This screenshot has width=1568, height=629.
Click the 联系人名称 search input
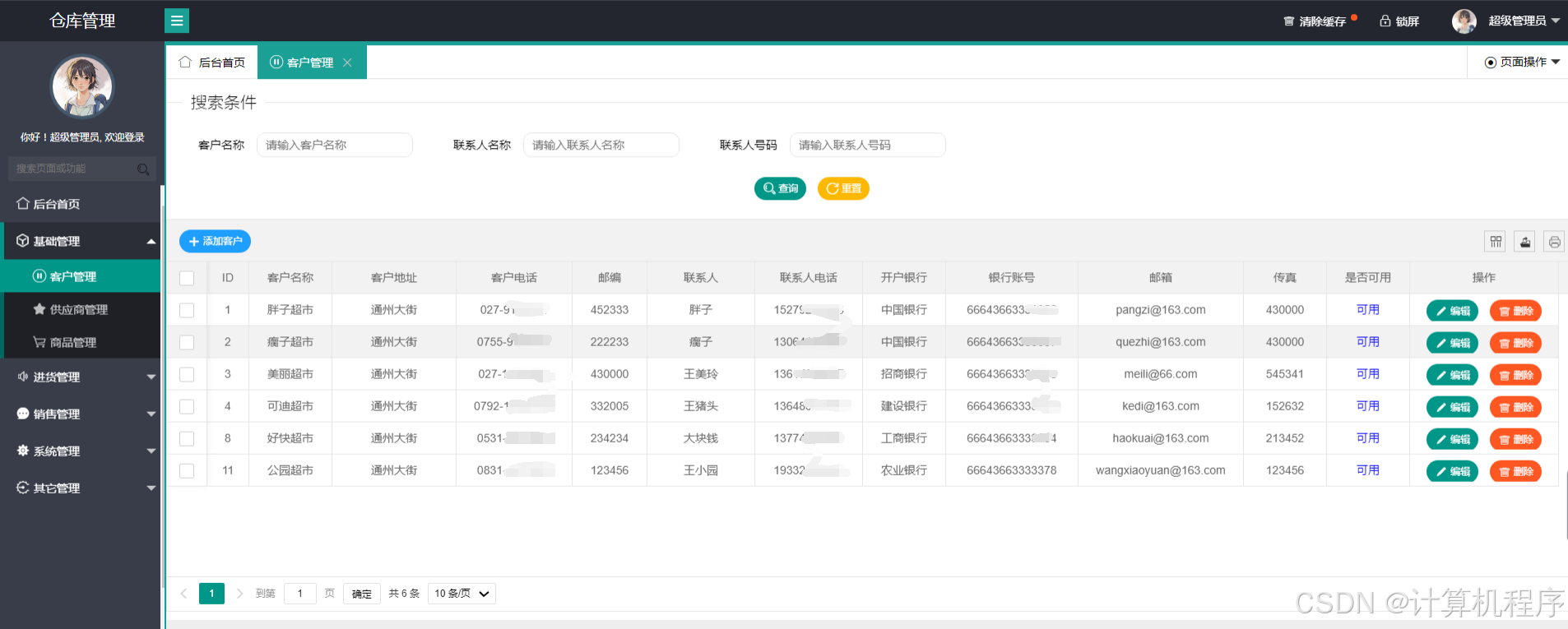(x=601, y=145)
